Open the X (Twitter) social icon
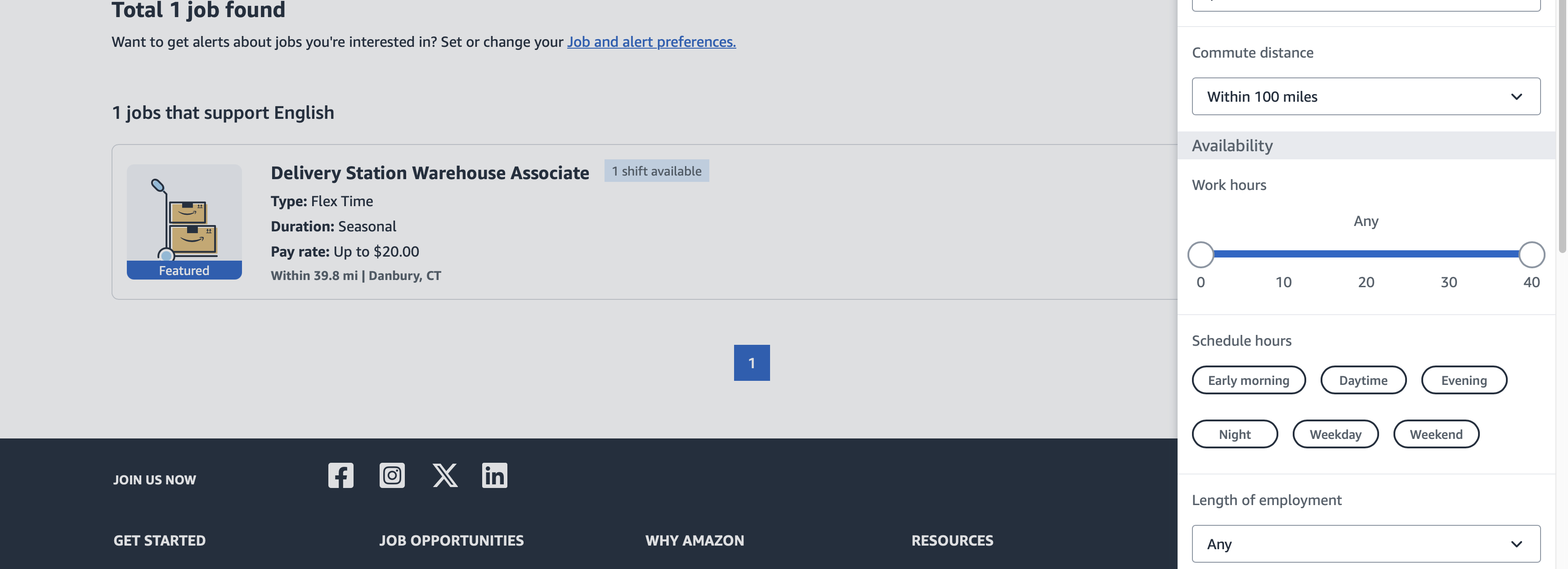This screenshot has height=569, width=1568. (445, 475)
